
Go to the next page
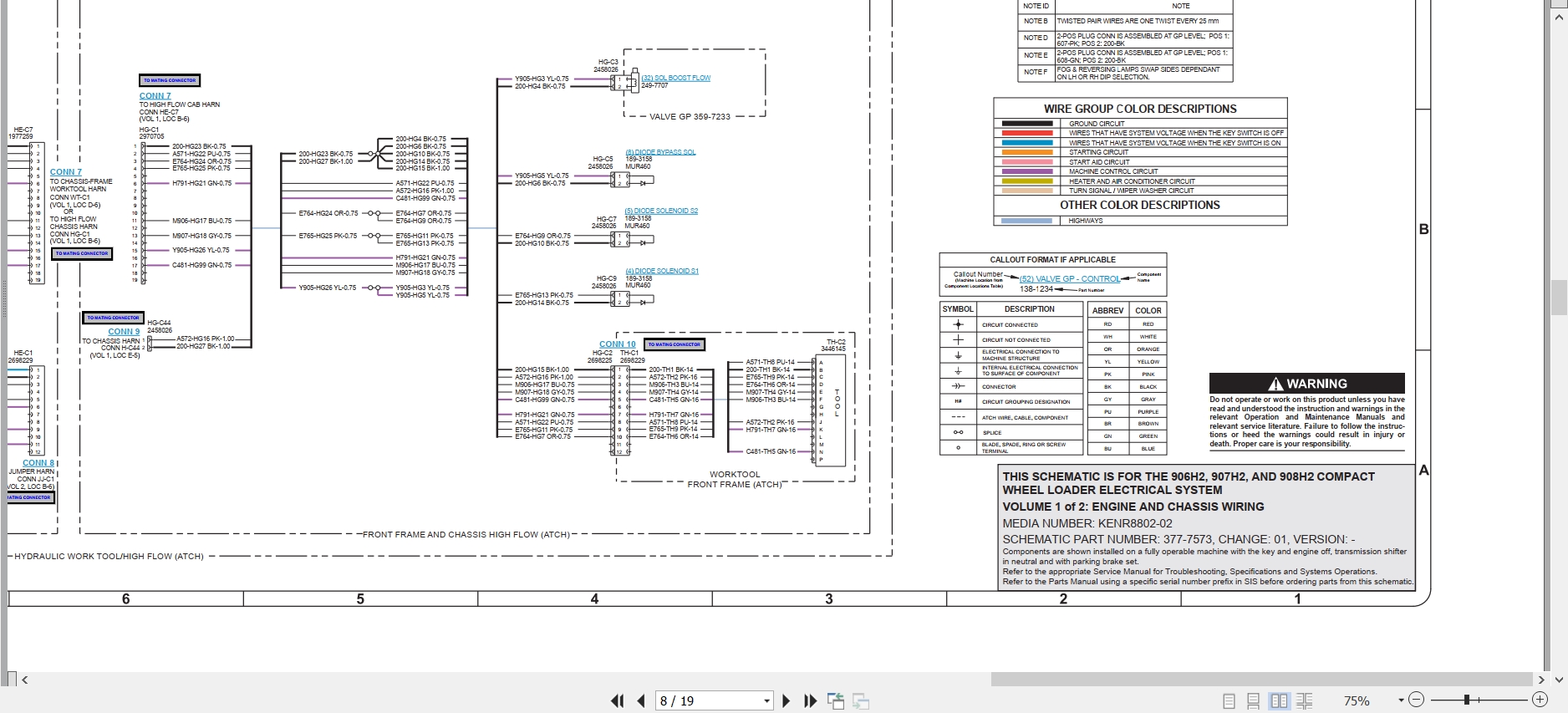tap(786, 701)
